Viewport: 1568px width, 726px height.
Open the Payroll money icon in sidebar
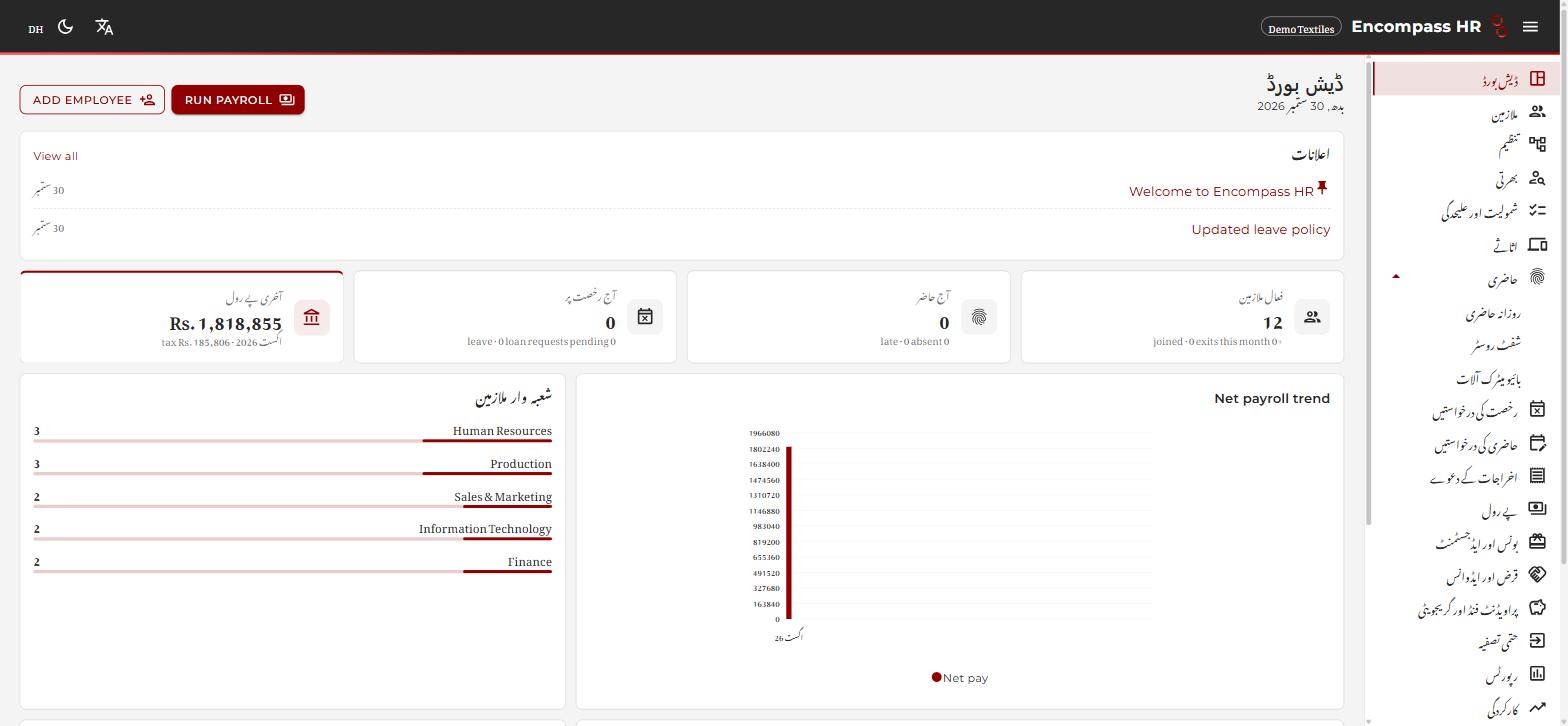1537,509
